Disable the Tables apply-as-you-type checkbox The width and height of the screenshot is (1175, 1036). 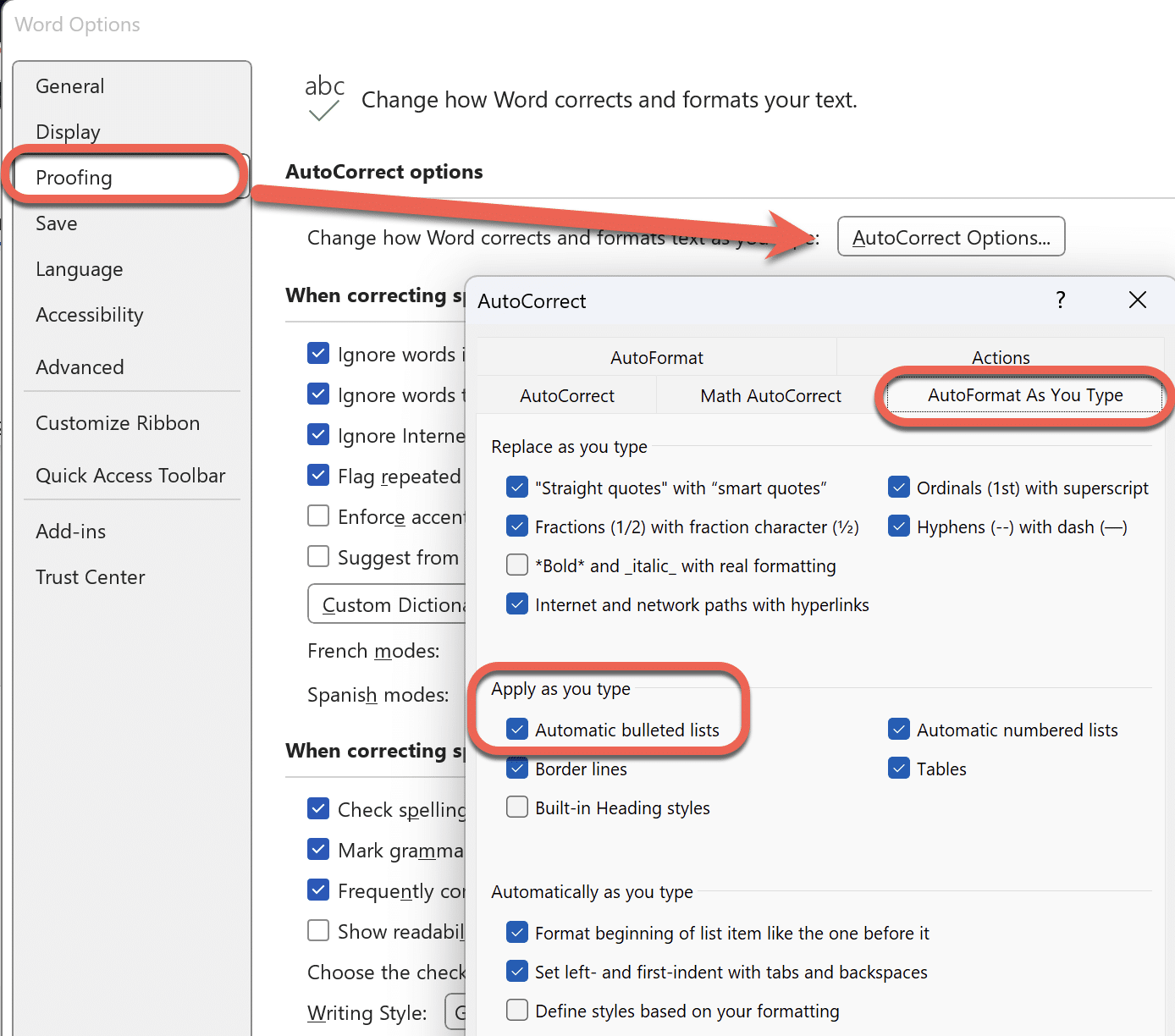coord(899,769)
